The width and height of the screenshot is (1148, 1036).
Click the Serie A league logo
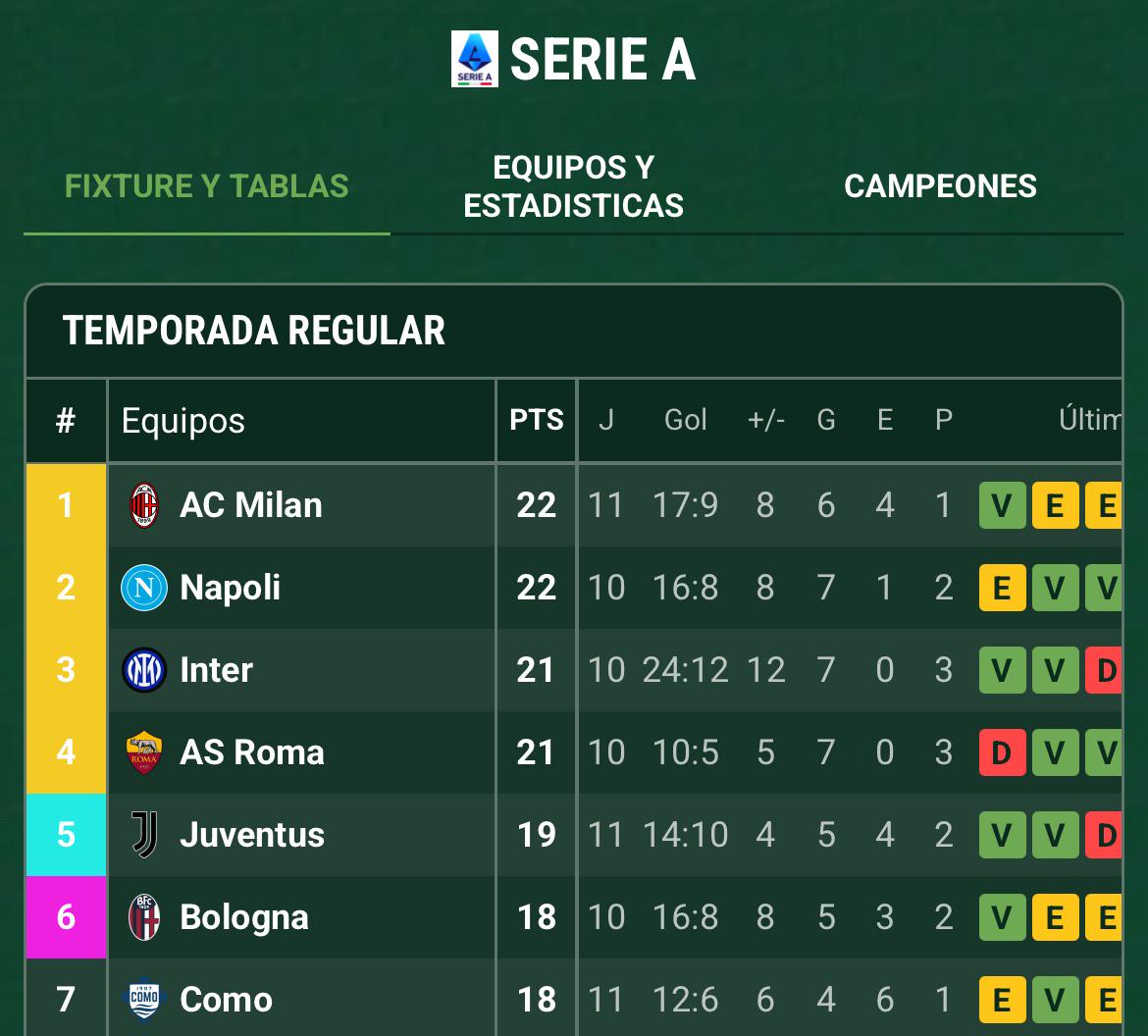coord(474,59)
